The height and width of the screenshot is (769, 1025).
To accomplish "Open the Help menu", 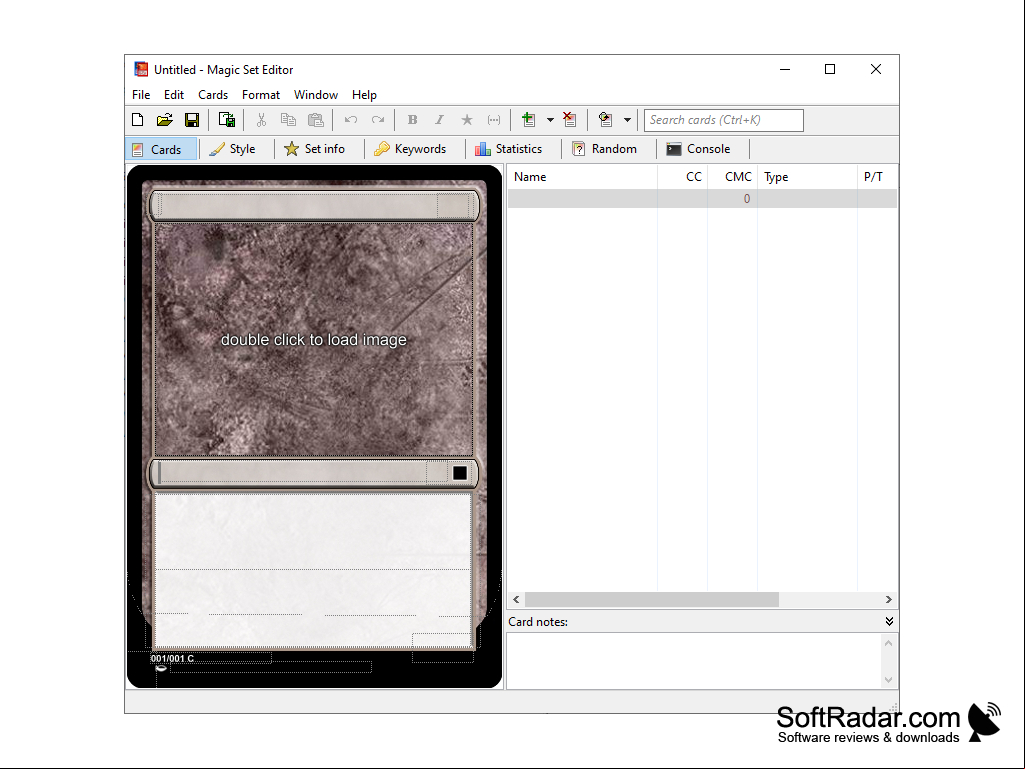I will click(x=364, y=95).
